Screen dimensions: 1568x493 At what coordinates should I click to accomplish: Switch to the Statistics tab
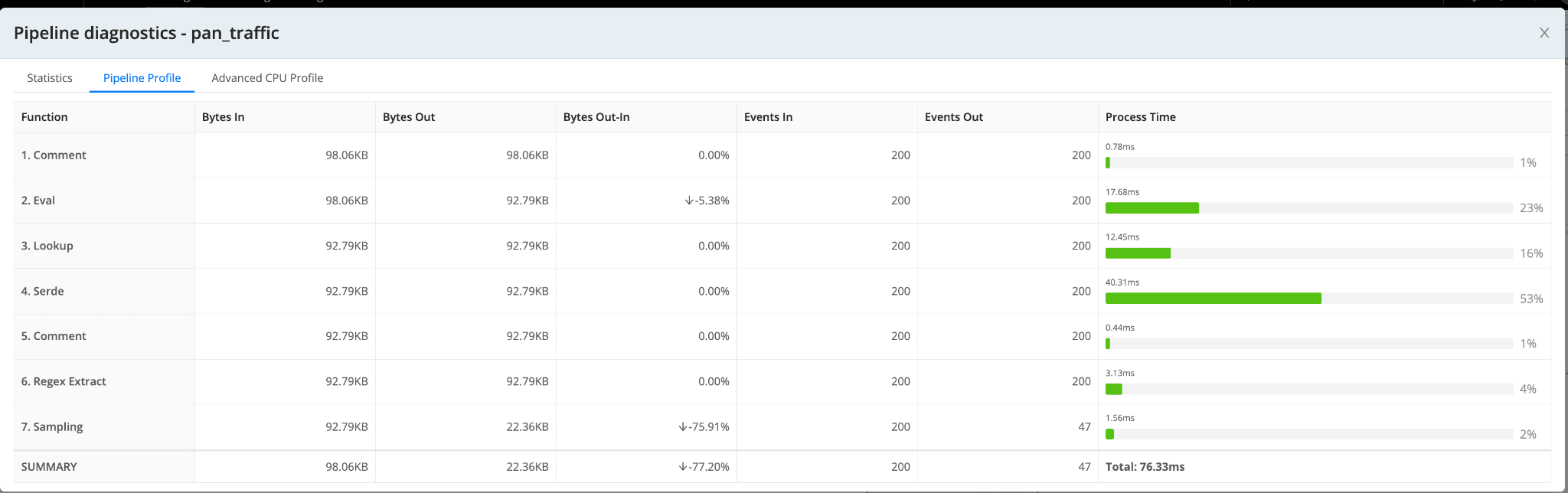(x=50, y=78)
